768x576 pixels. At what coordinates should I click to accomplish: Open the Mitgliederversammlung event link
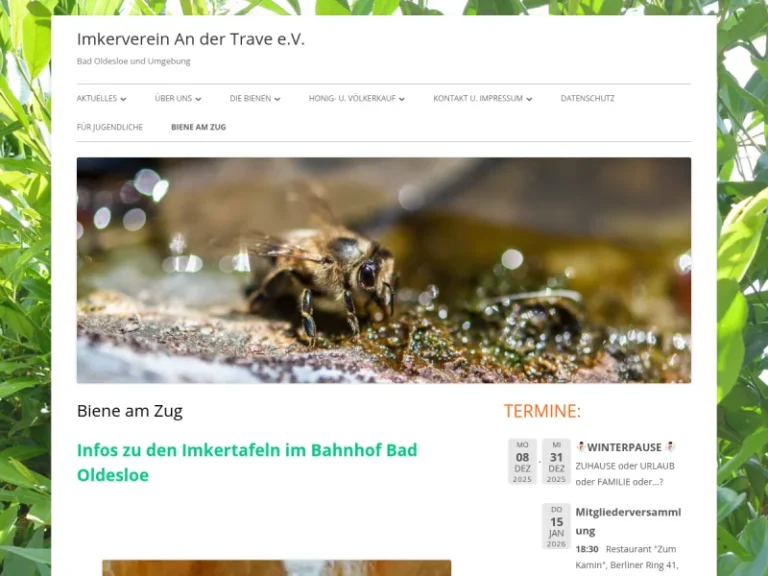(x=627, y=520)
